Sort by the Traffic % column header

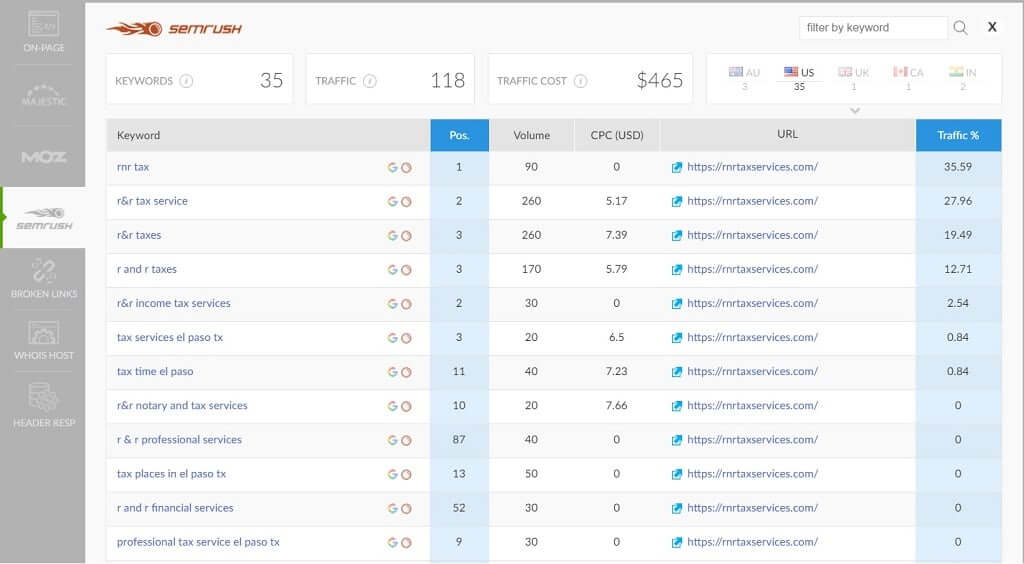pos(958,135)
